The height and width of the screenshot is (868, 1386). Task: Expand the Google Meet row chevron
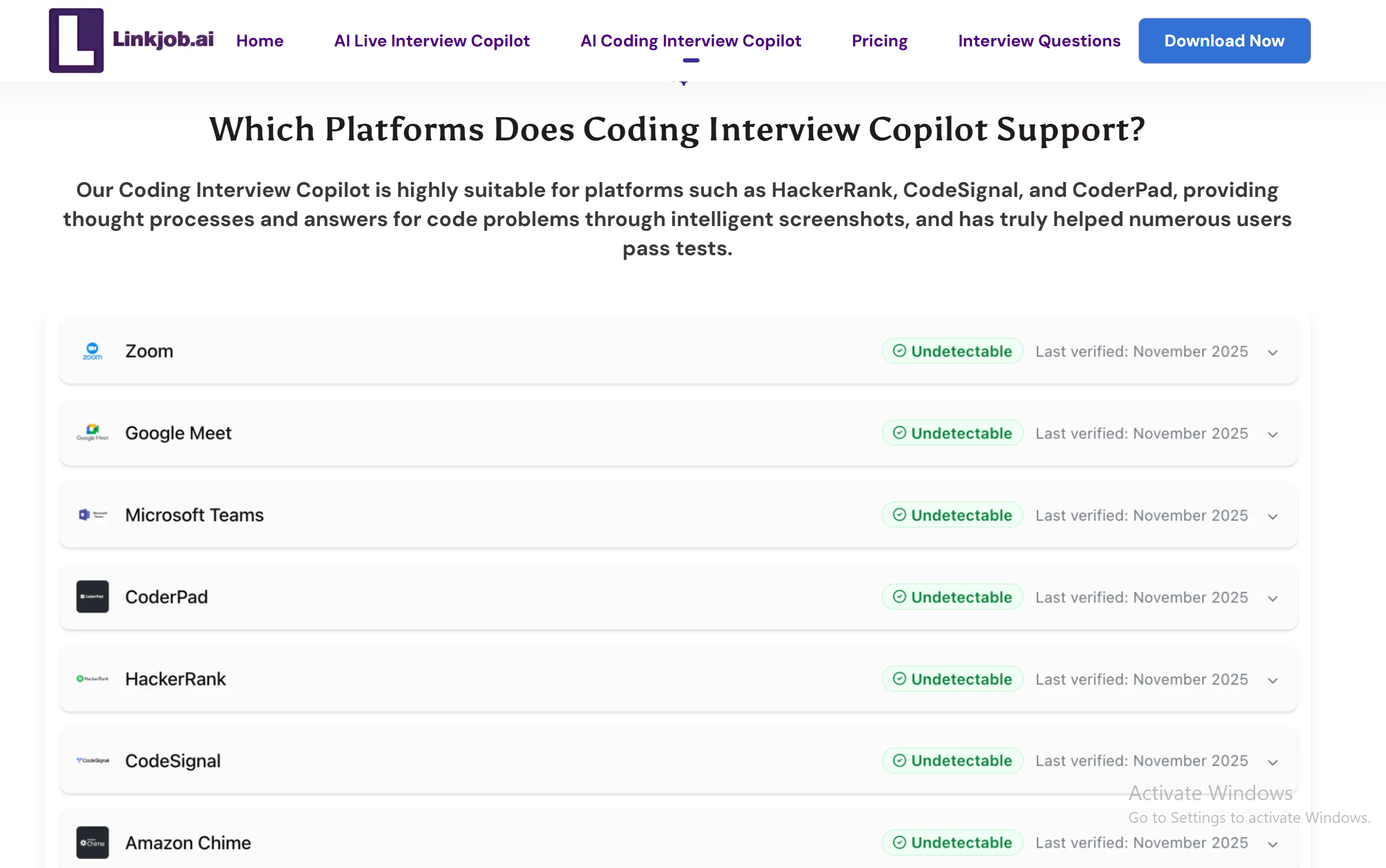1272,434
